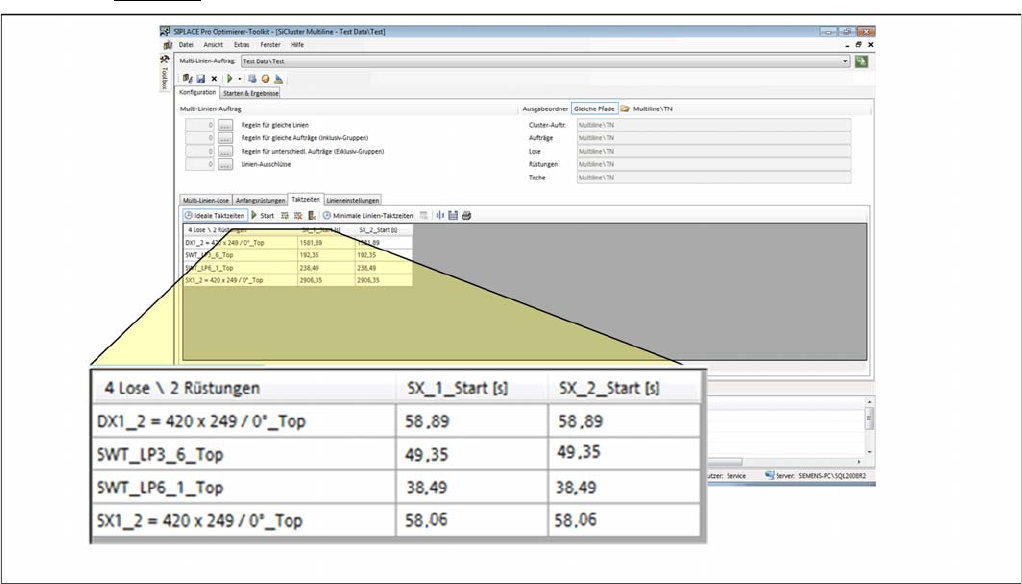Click the green go icon beside order field
This screenshot has width=1022, height=584.
tap(860, 61)
